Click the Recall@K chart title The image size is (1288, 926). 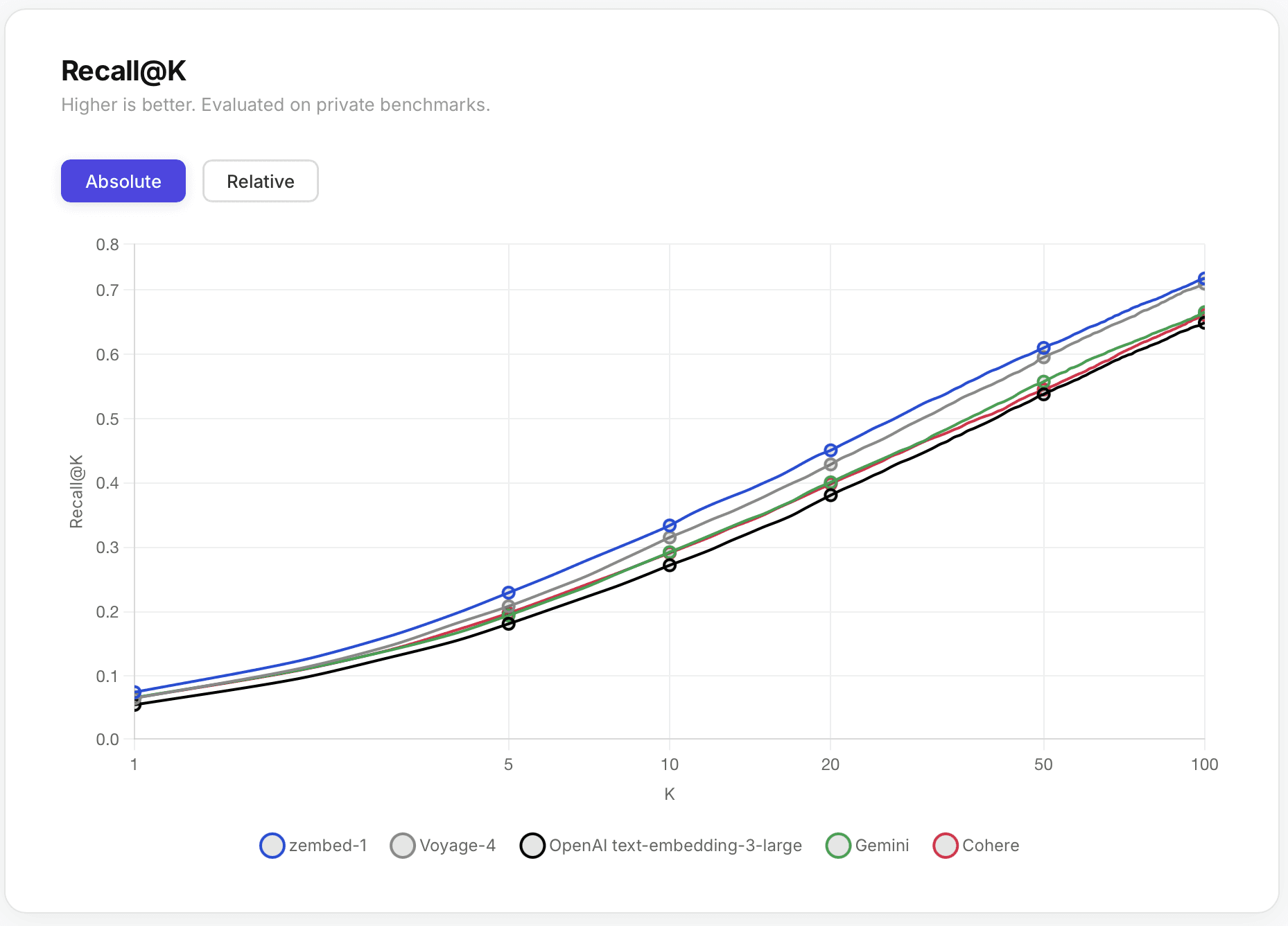pyautogui.click(x=123, y=70)
